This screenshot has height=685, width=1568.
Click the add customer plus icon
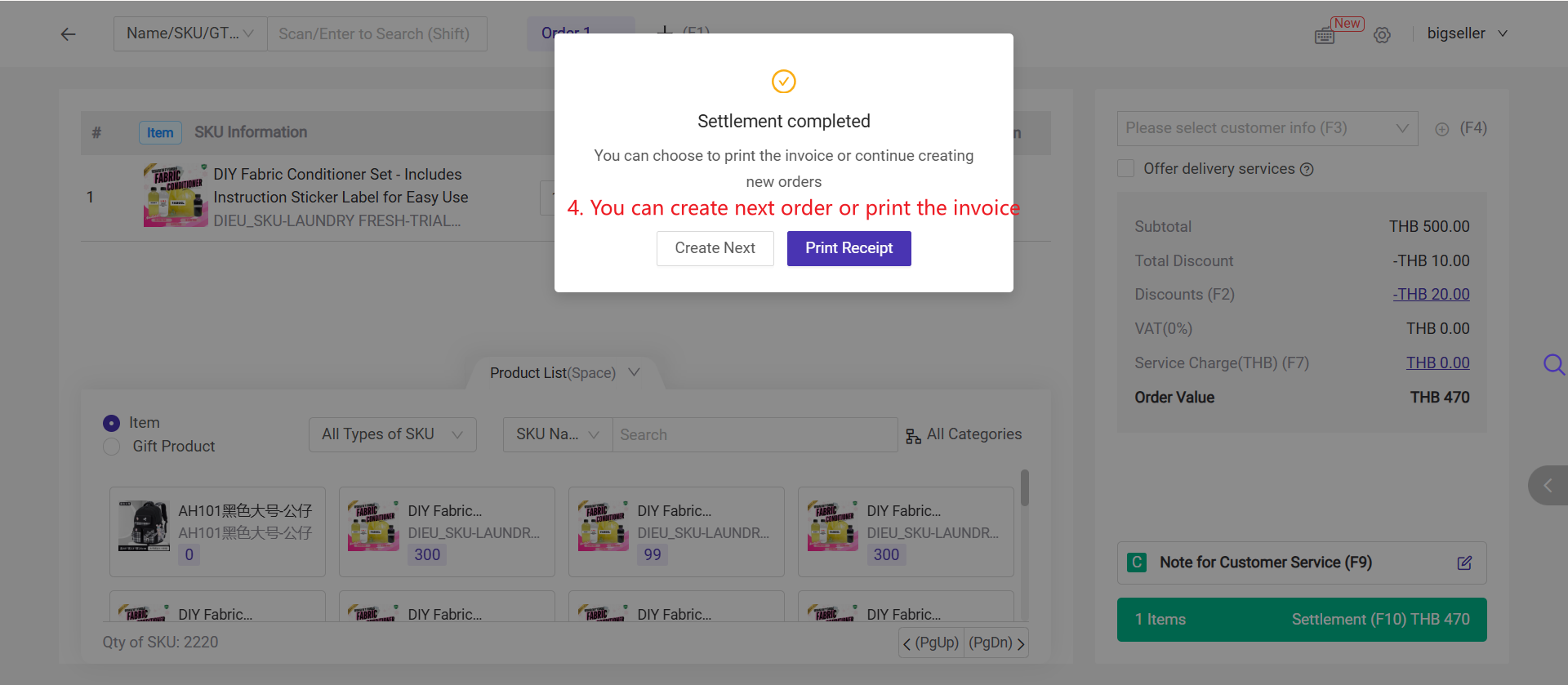1442,129
